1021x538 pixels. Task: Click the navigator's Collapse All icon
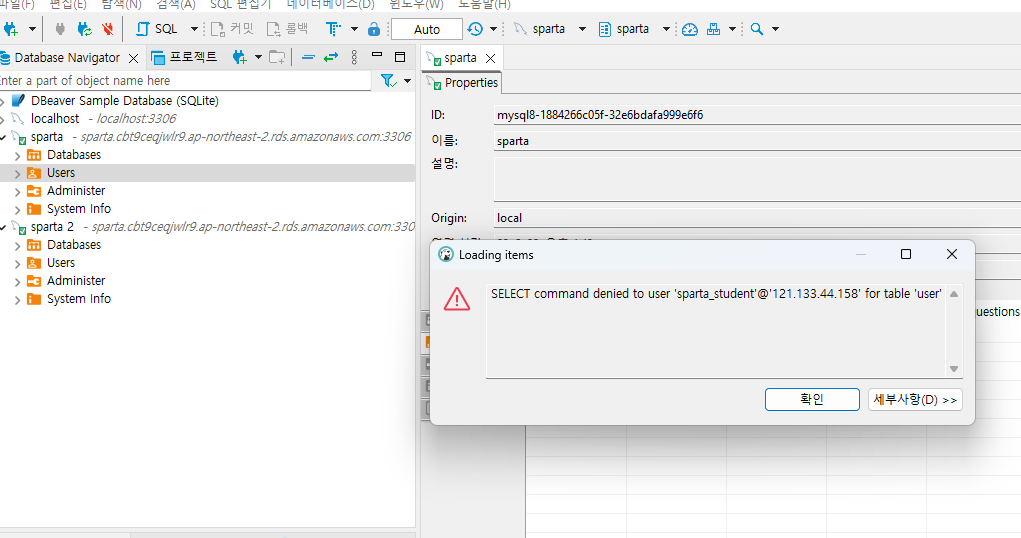(309, 58)
